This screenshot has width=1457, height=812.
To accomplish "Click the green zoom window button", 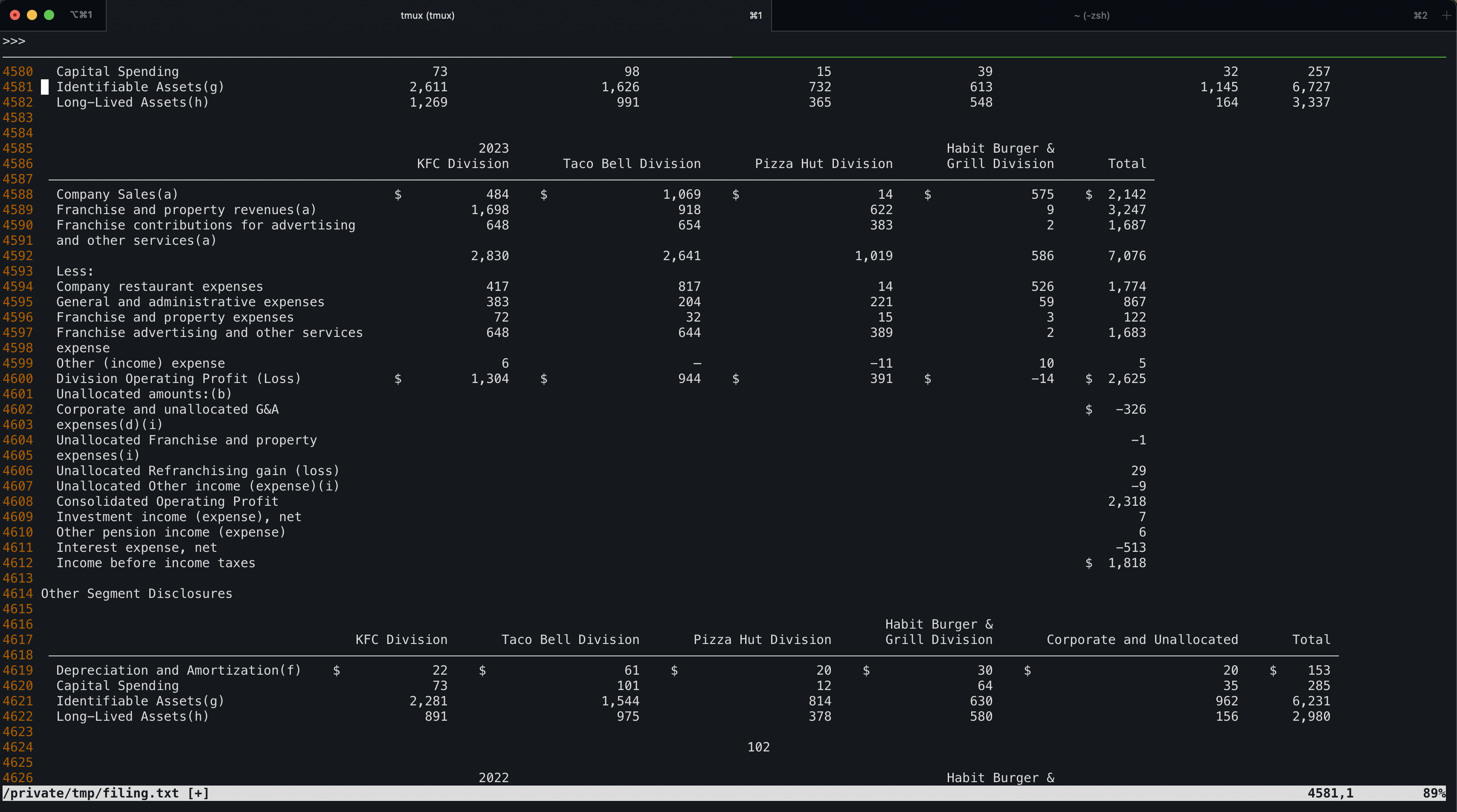I will tap(49, 15).
